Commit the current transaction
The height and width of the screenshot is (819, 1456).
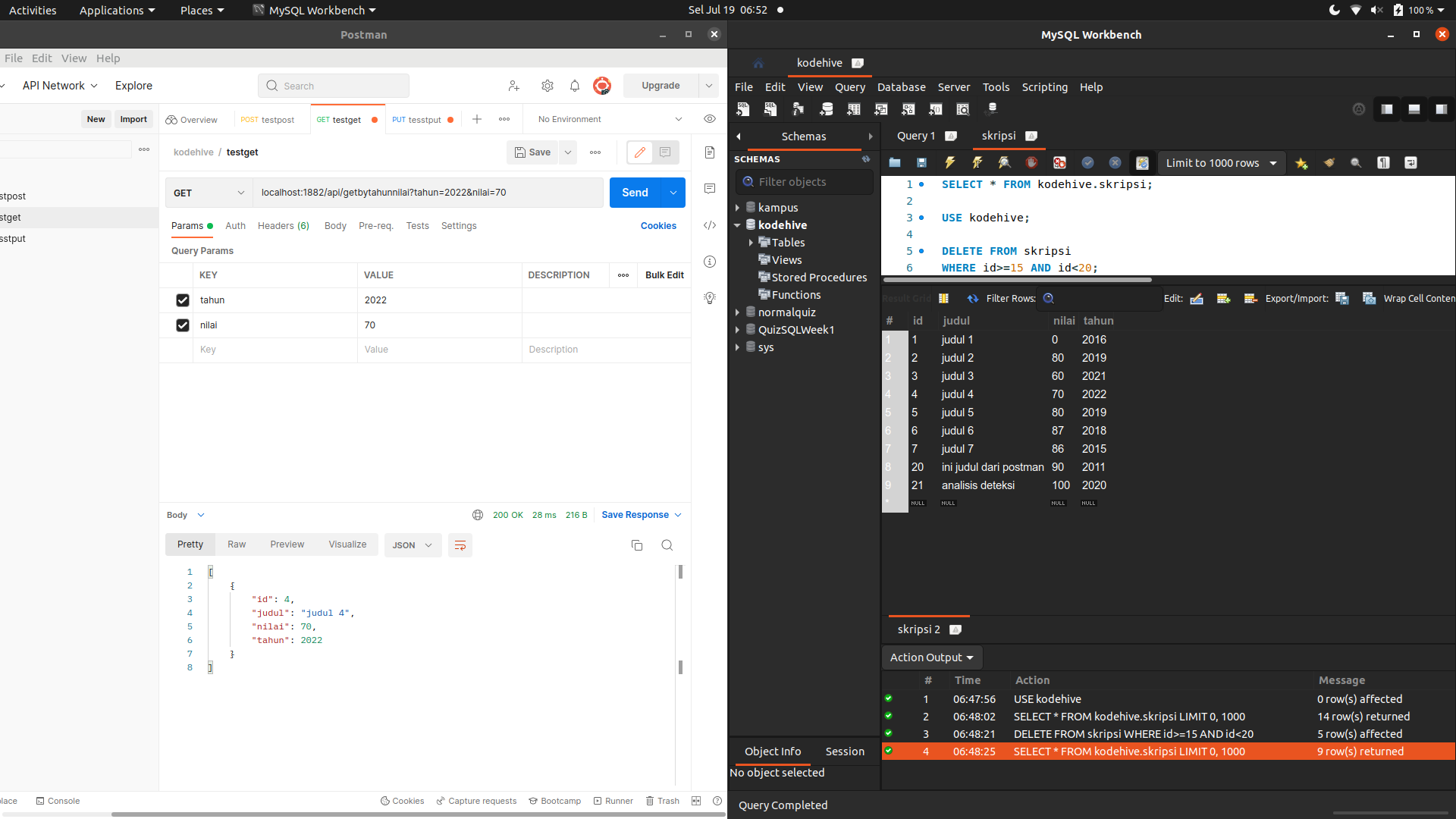(1088, 162)
